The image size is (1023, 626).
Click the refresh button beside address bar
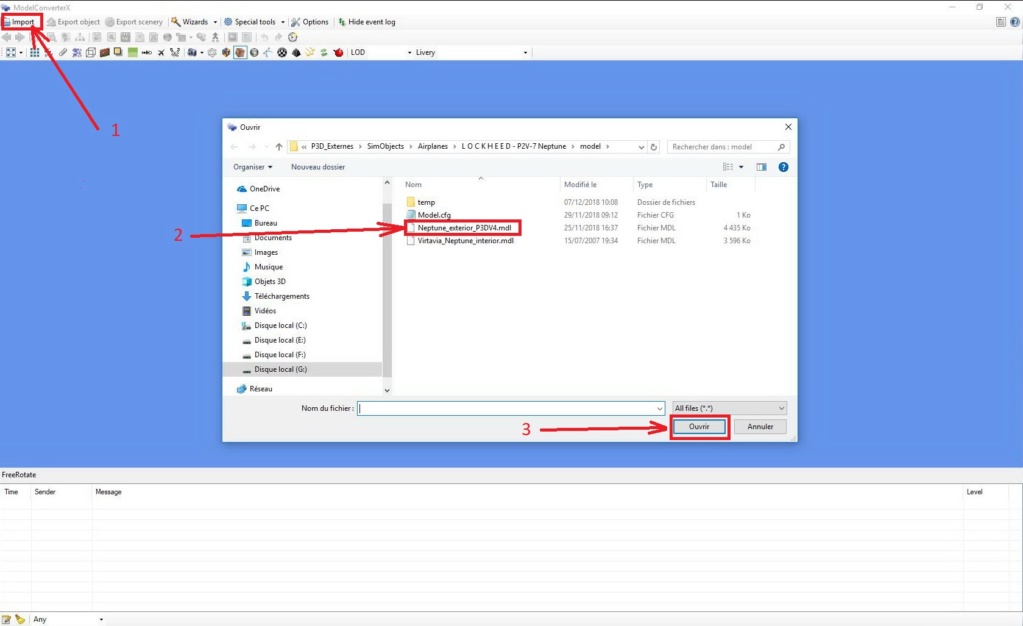coord(654,147)
